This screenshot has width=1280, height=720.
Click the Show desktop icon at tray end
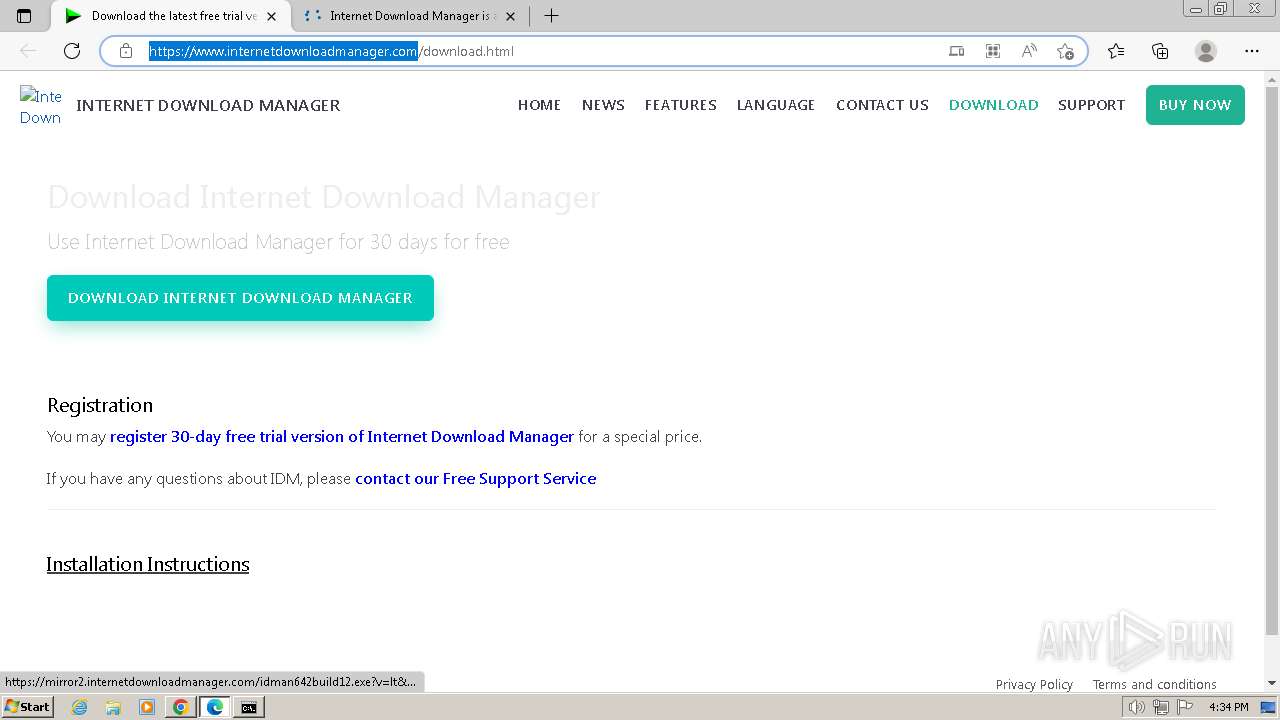point(1269,707)
